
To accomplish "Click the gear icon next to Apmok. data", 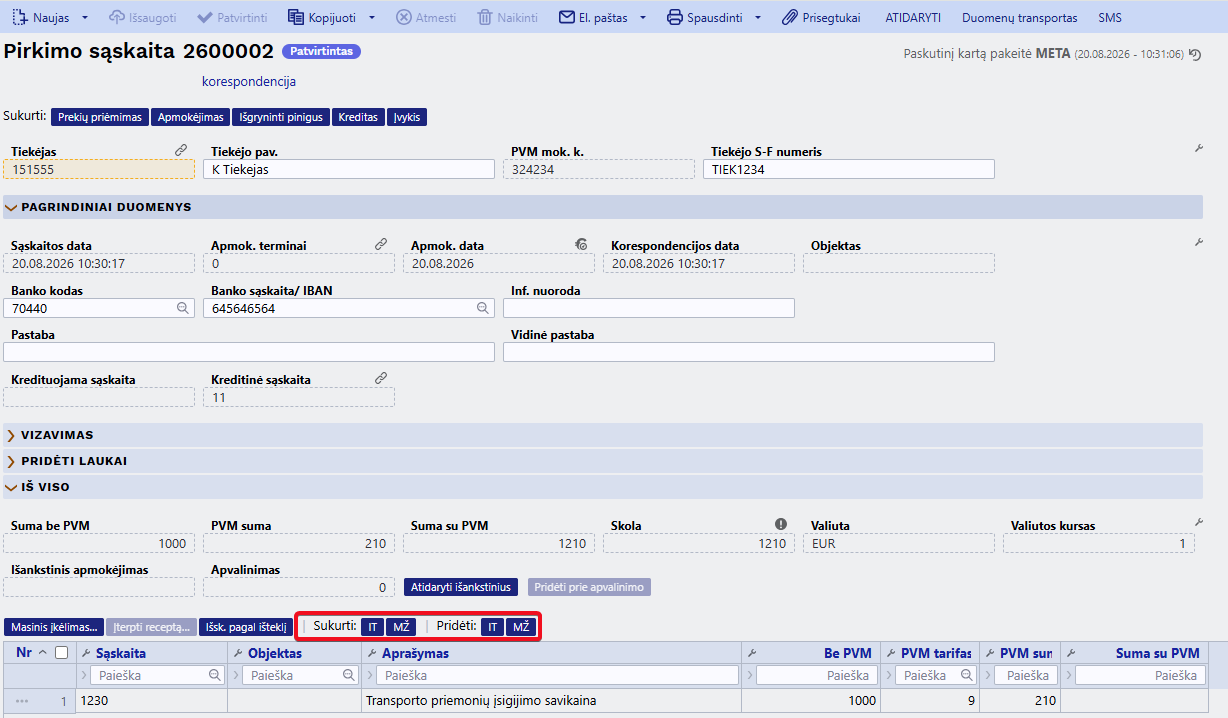I will (x=581, y=244).
